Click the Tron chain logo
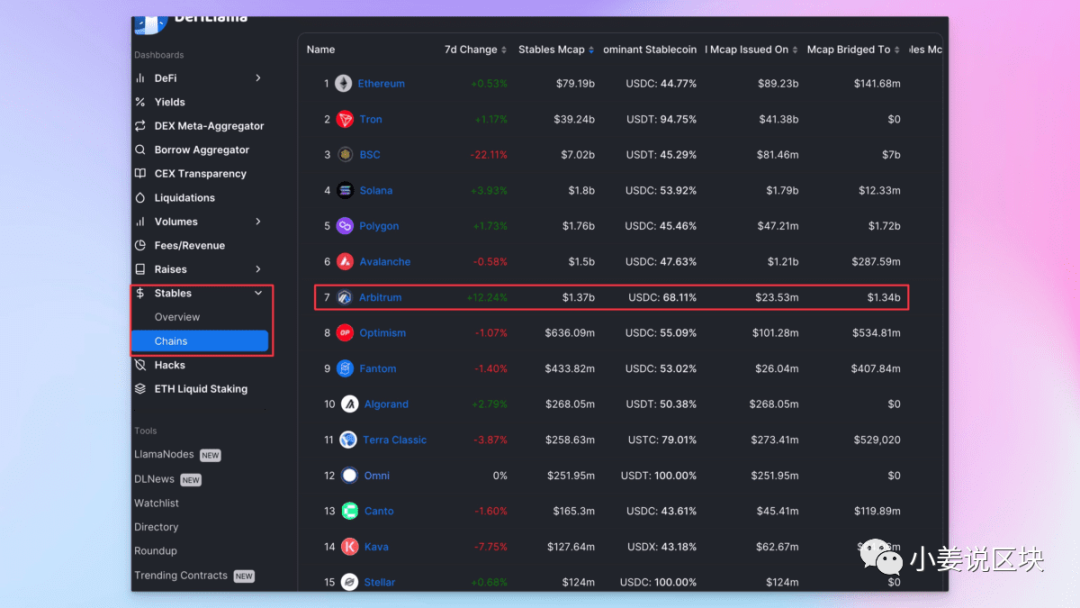1080x608 pixels. pyautogui.click(x=345, y=119)
